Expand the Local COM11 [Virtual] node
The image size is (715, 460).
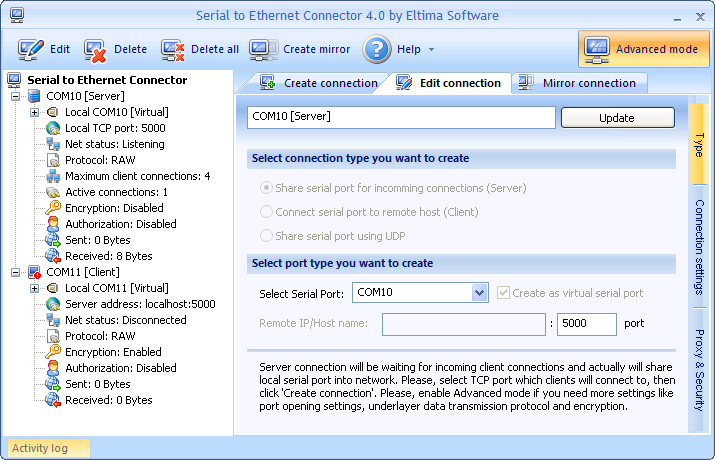click(34, 288)
